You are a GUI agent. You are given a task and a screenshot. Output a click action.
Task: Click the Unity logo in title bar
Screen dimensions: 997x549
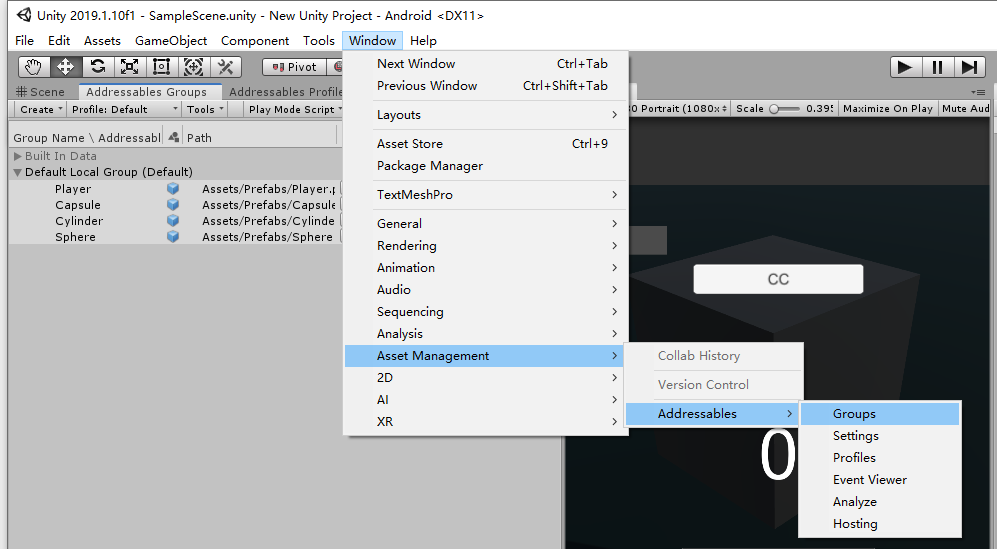24,15
